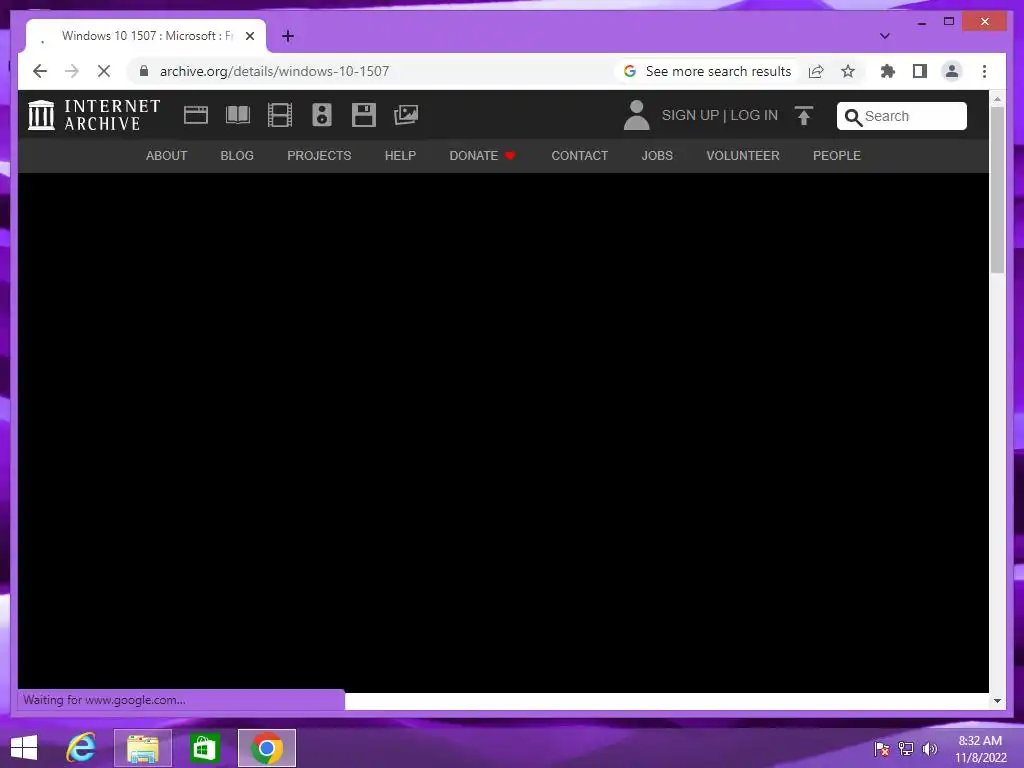Open the Chrome profile avatar
1024x768 pixels.
[952, 71]
